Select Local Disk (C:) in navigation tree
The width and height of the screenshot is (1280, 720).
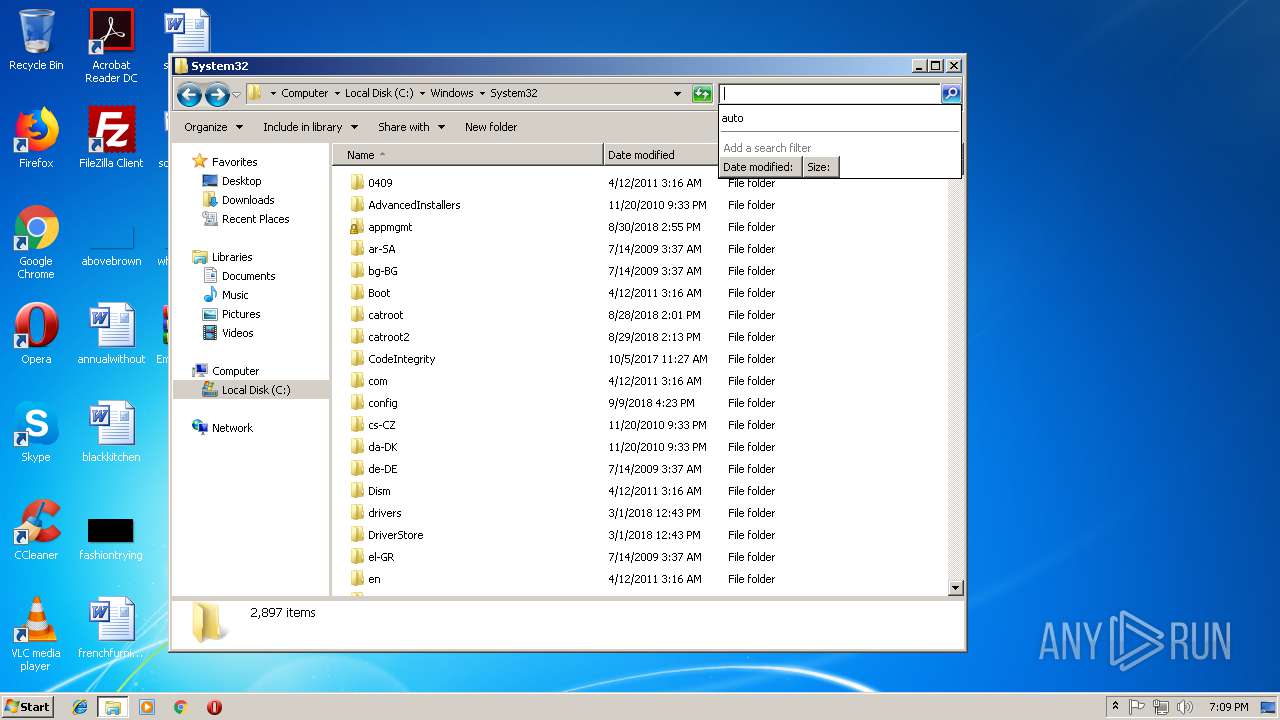251,390
